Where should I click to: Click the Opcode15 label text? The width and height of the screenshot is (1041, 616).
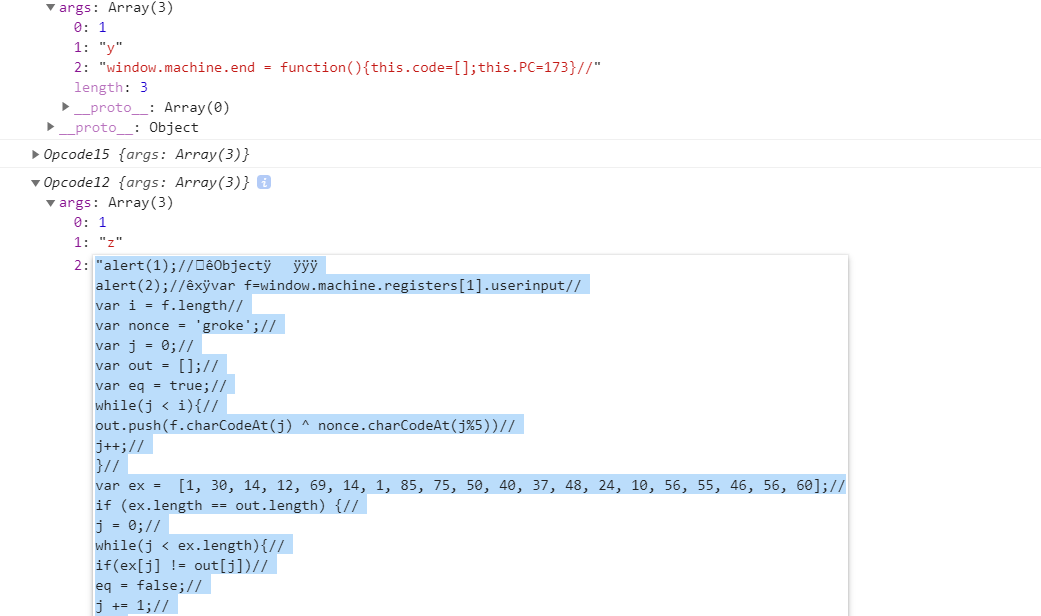coord(76,154)
